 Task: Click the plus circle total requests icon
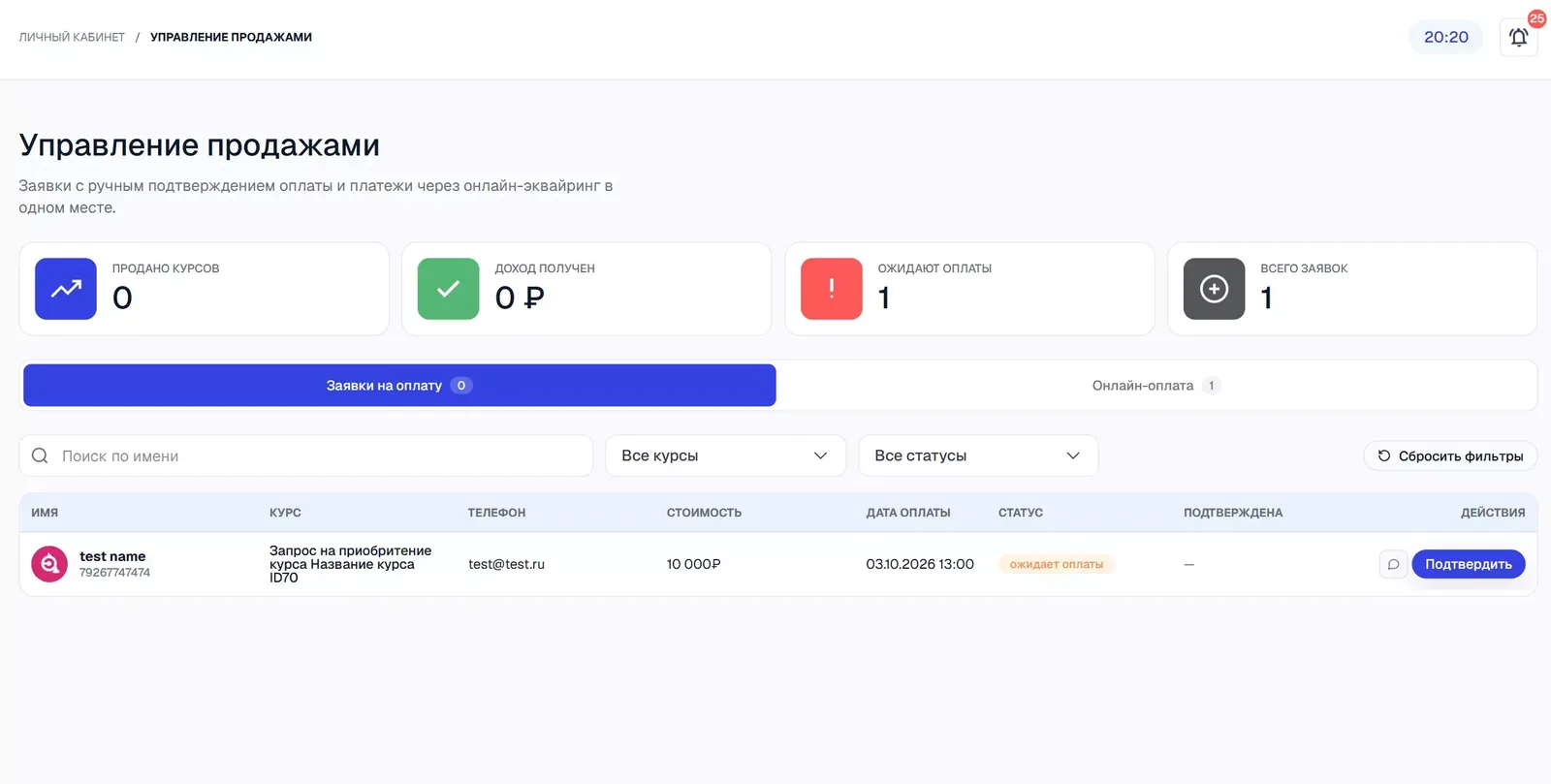pyautogui.click(x=1214, y=289)
